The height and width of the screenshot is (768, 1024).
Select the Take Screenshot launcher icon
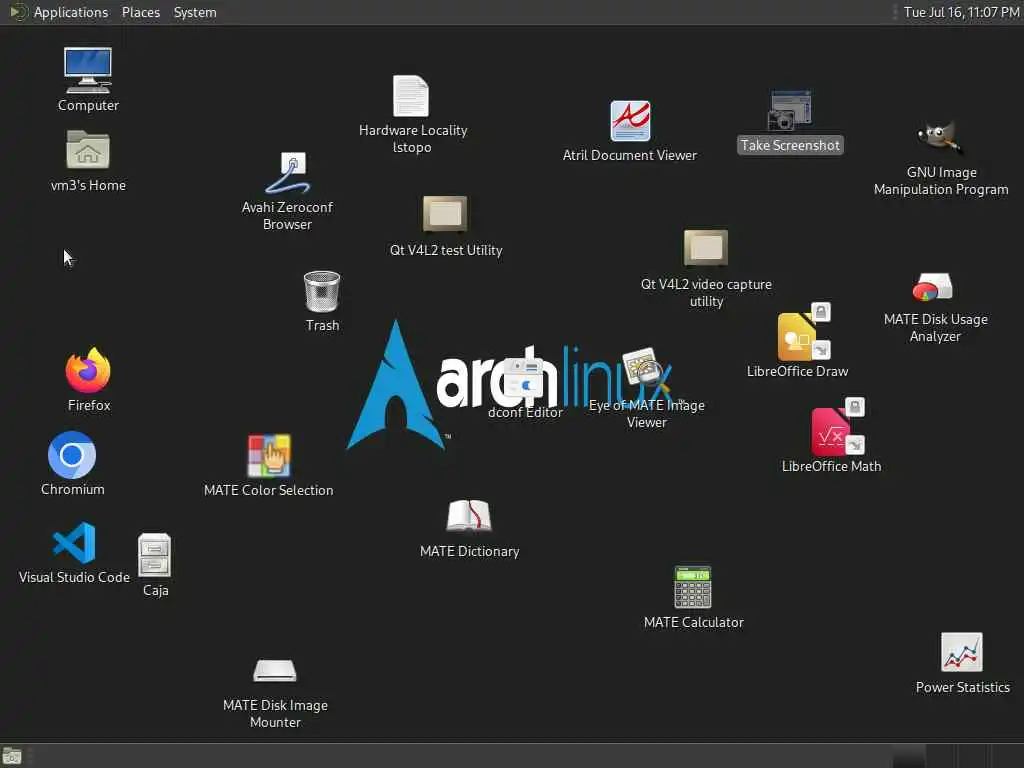click(790, 110)
